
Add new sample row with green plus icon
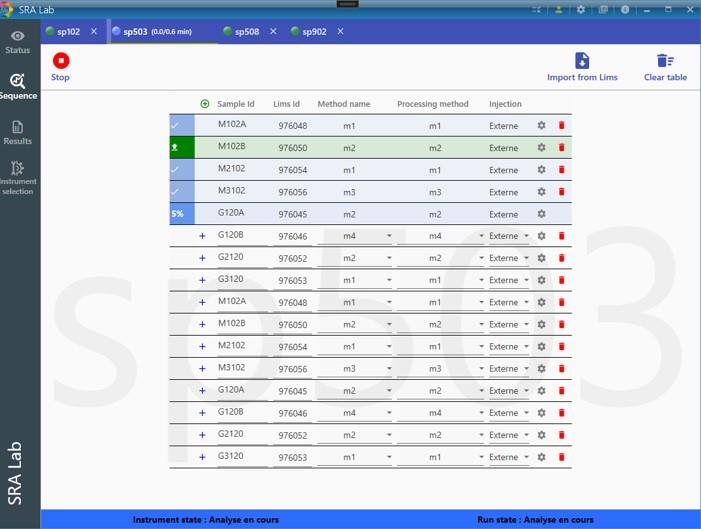tap(205, 104)
